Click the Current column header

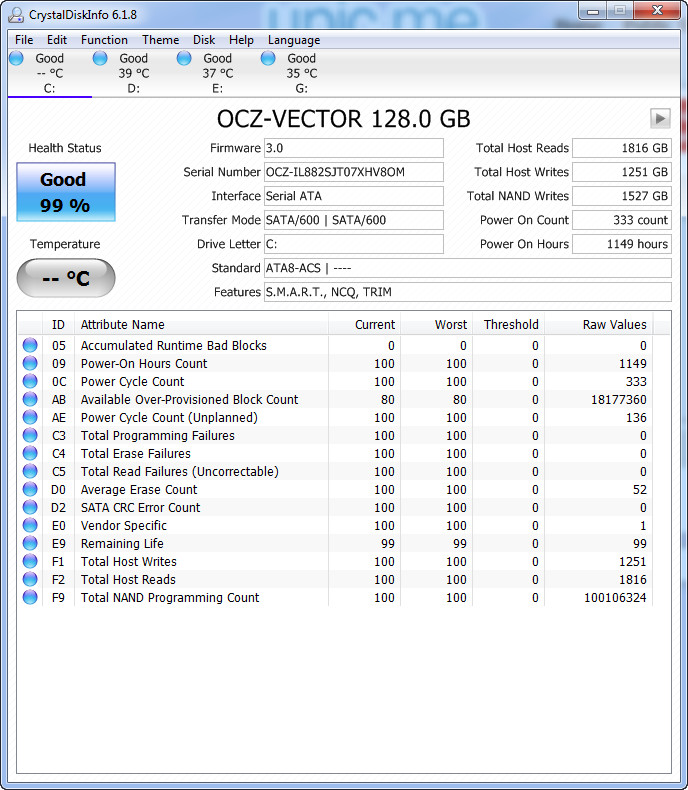pyautogui.click(x=365, y=324)
